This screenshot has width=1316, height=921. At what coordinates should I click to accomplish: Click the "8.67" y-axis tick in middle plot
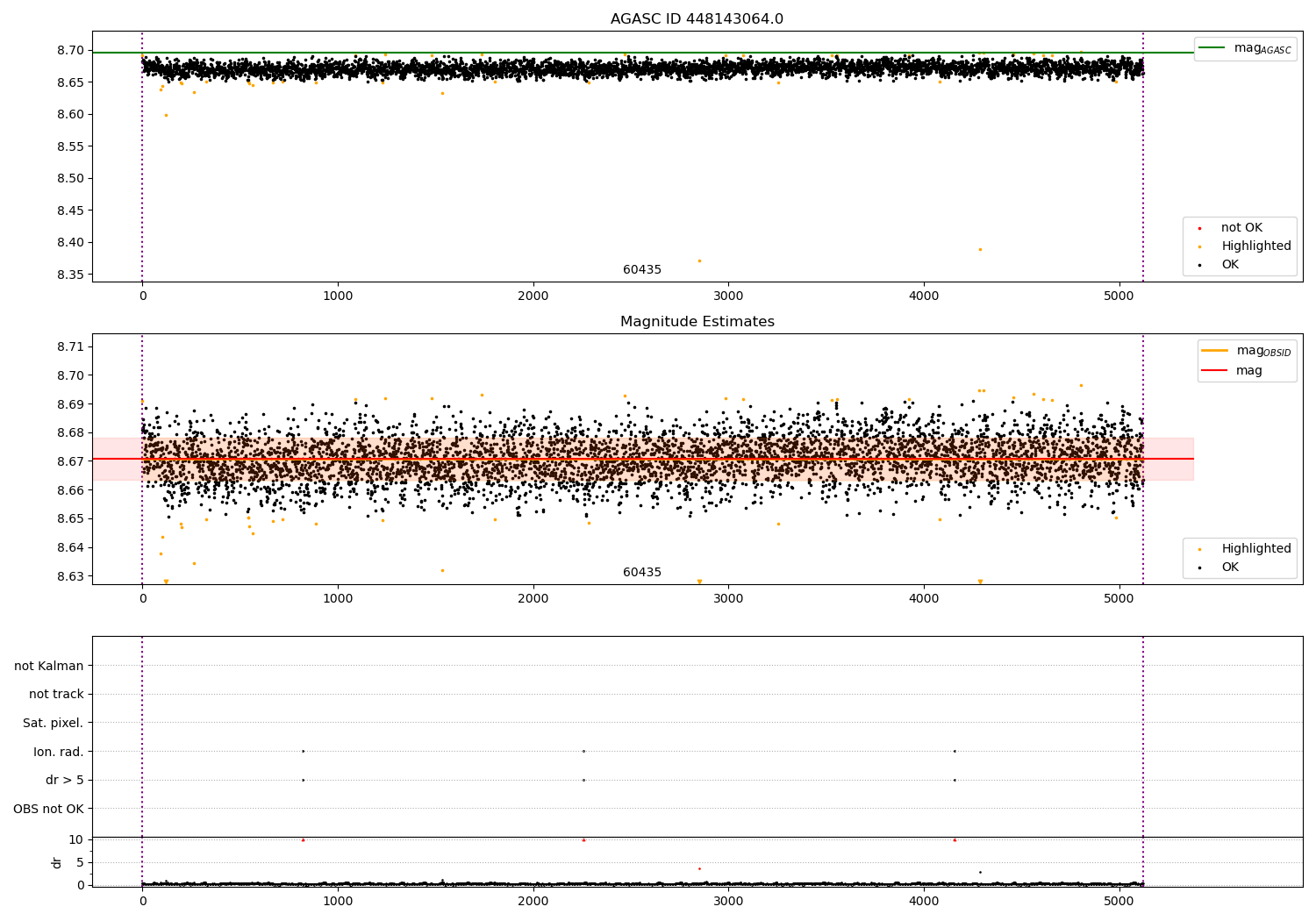(x=70, y=461)
